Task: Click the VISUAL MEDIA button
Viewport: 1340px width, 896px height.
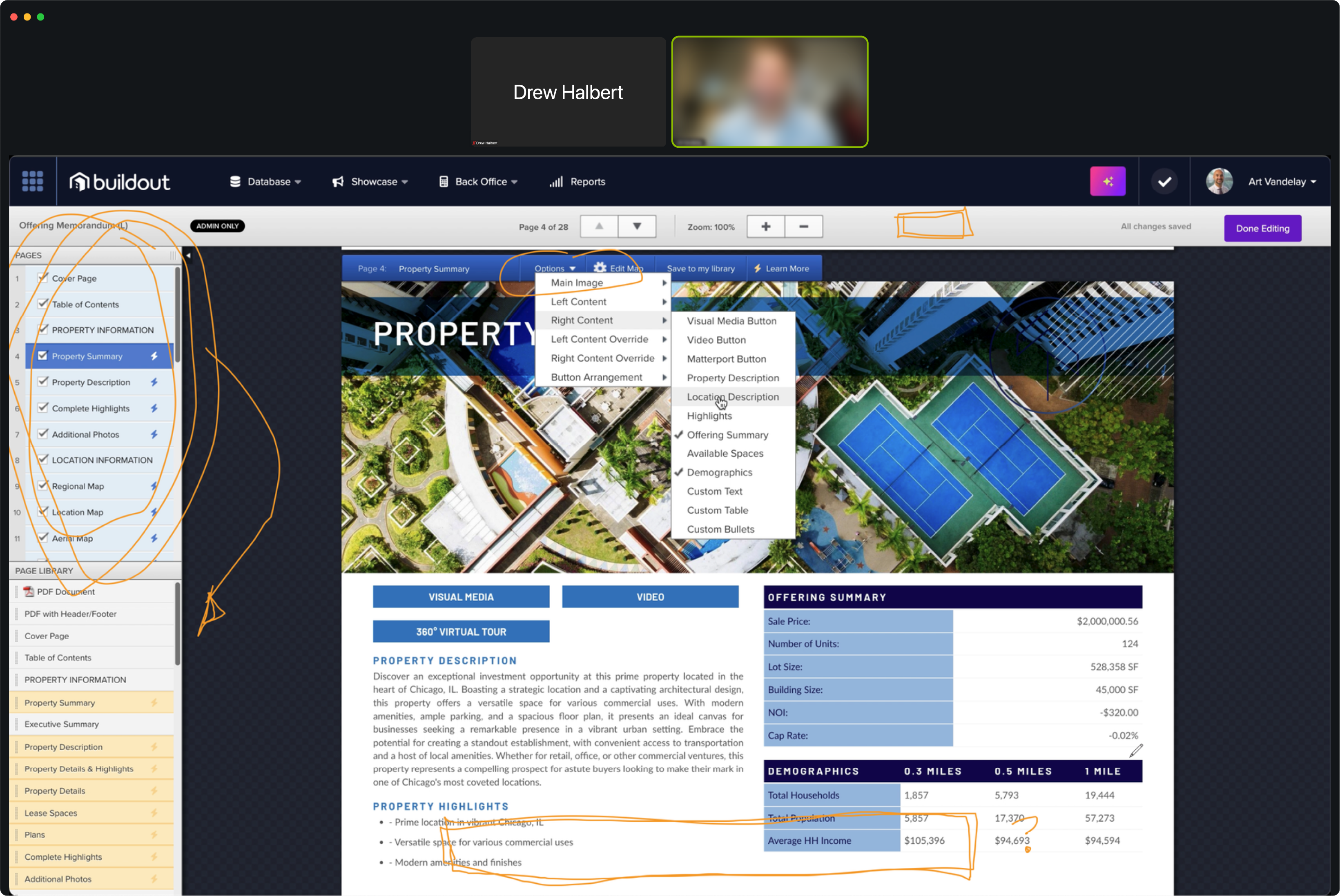Action: (461, 596)
